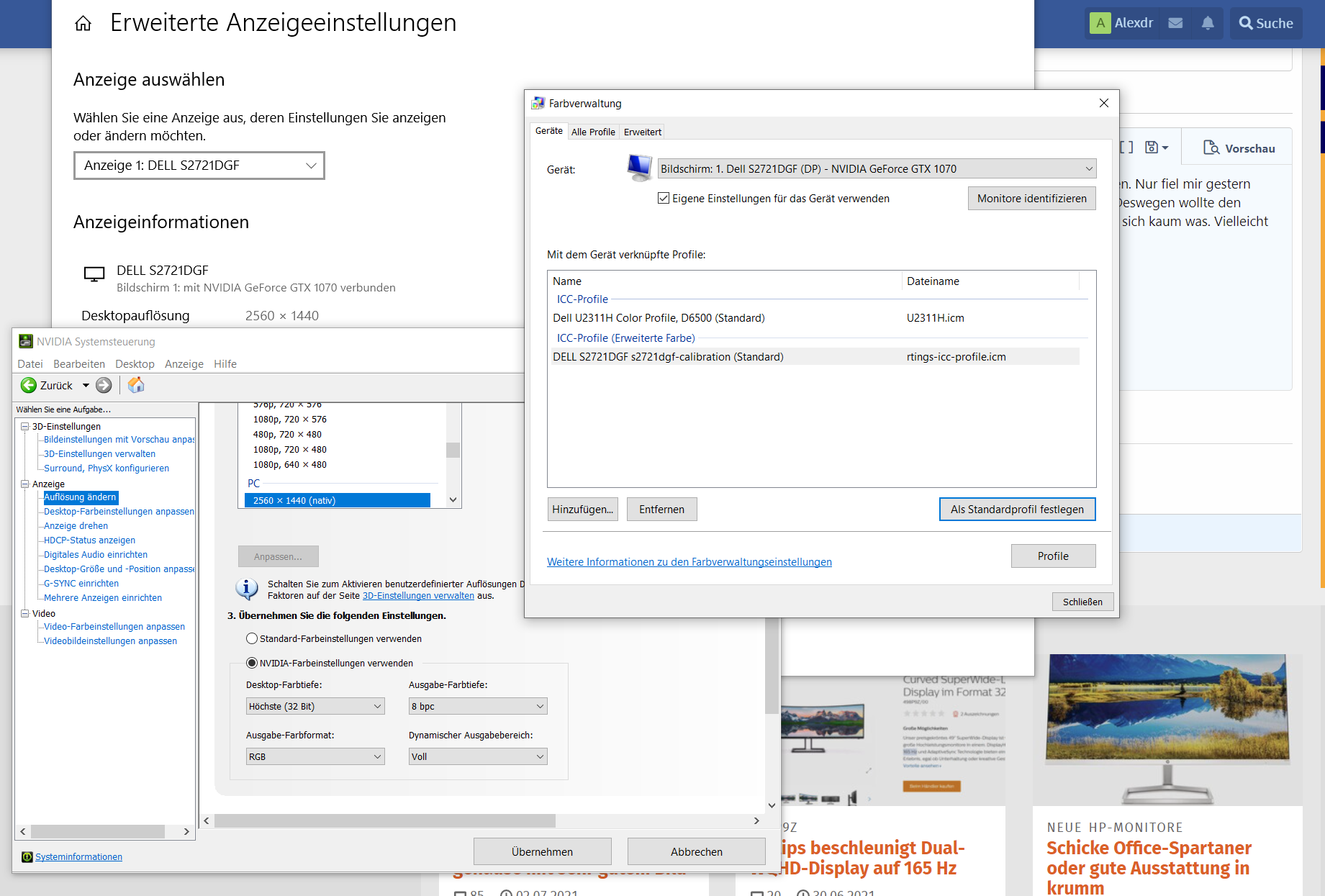Click the brackets icon in editor toolbar
This screenshot has width=1325, height=896.
click(1126, 148)
